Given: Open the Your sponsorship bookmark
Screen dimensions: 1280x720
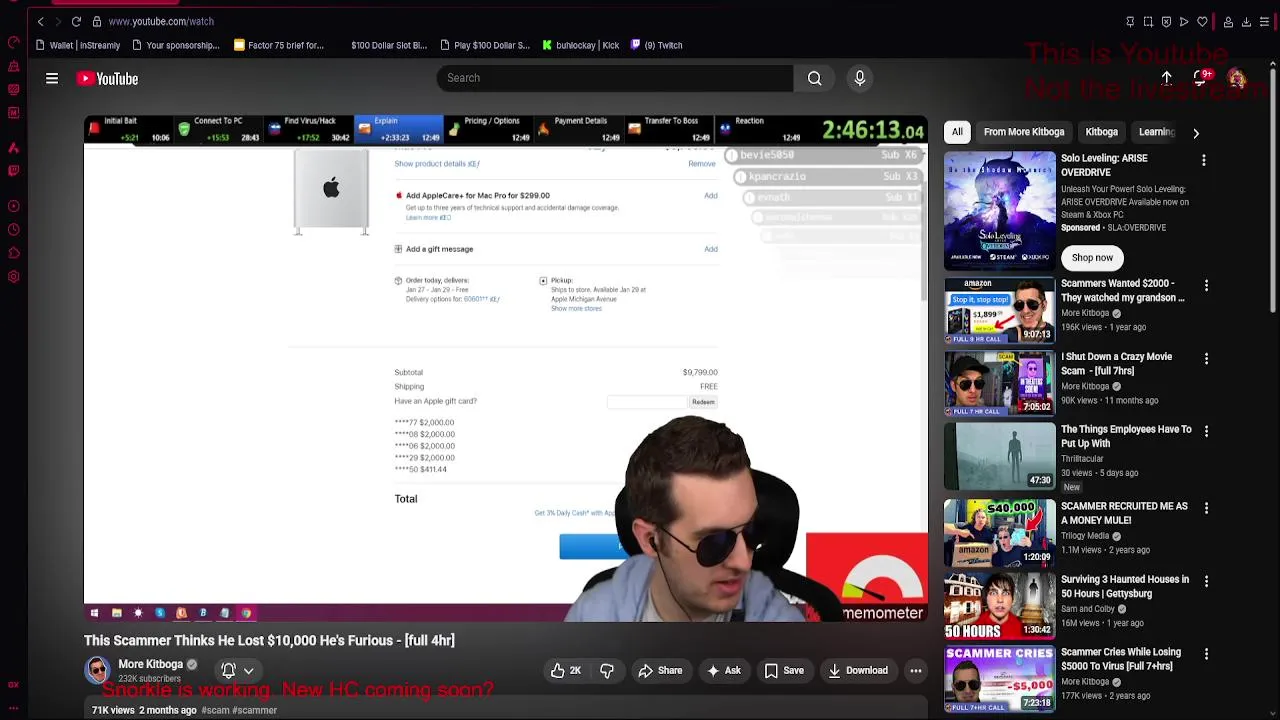Looking at the screenshot, I should (176, 45).
